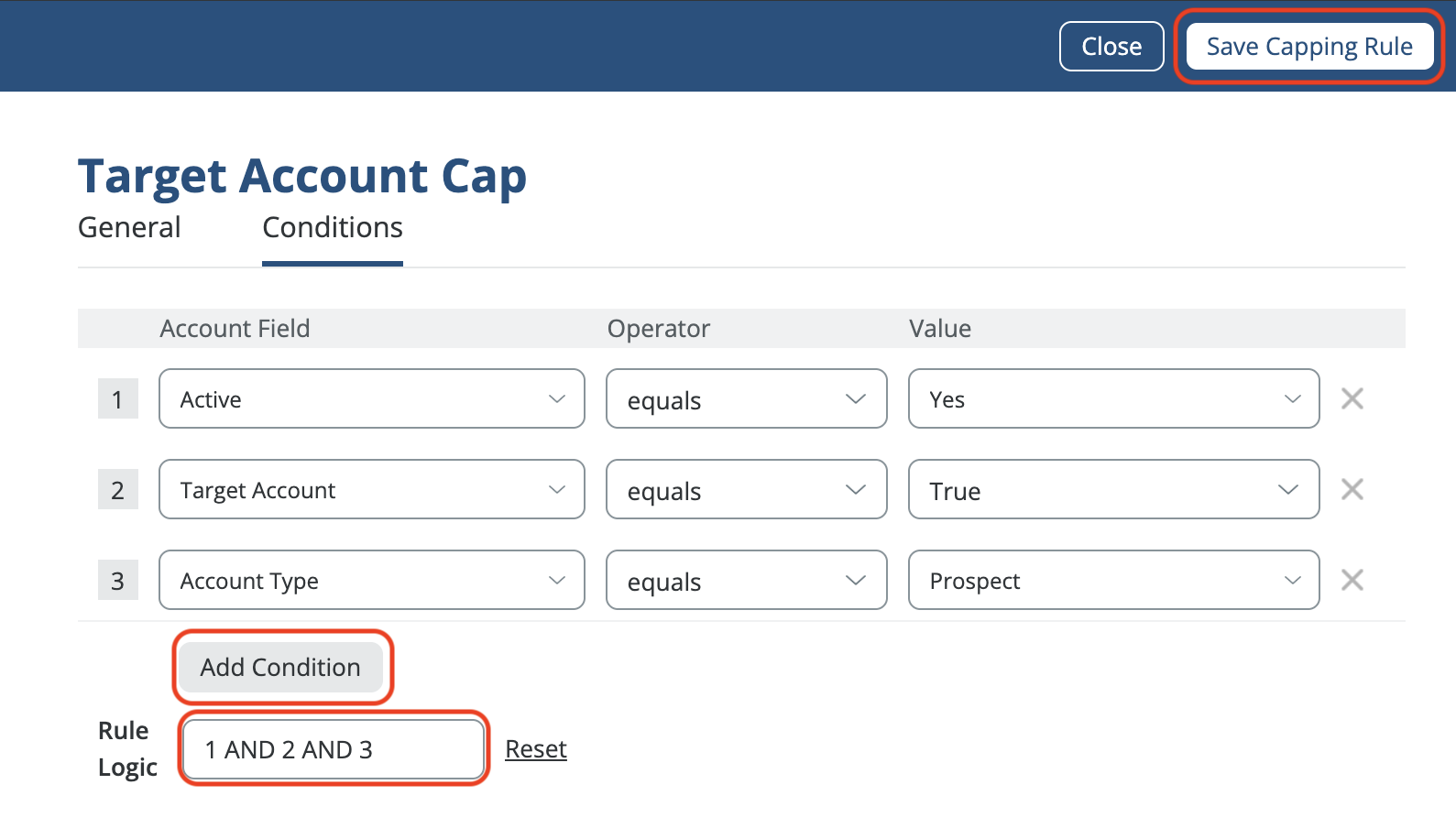Open the Yes value dropdown

(x=1113, y=398)
